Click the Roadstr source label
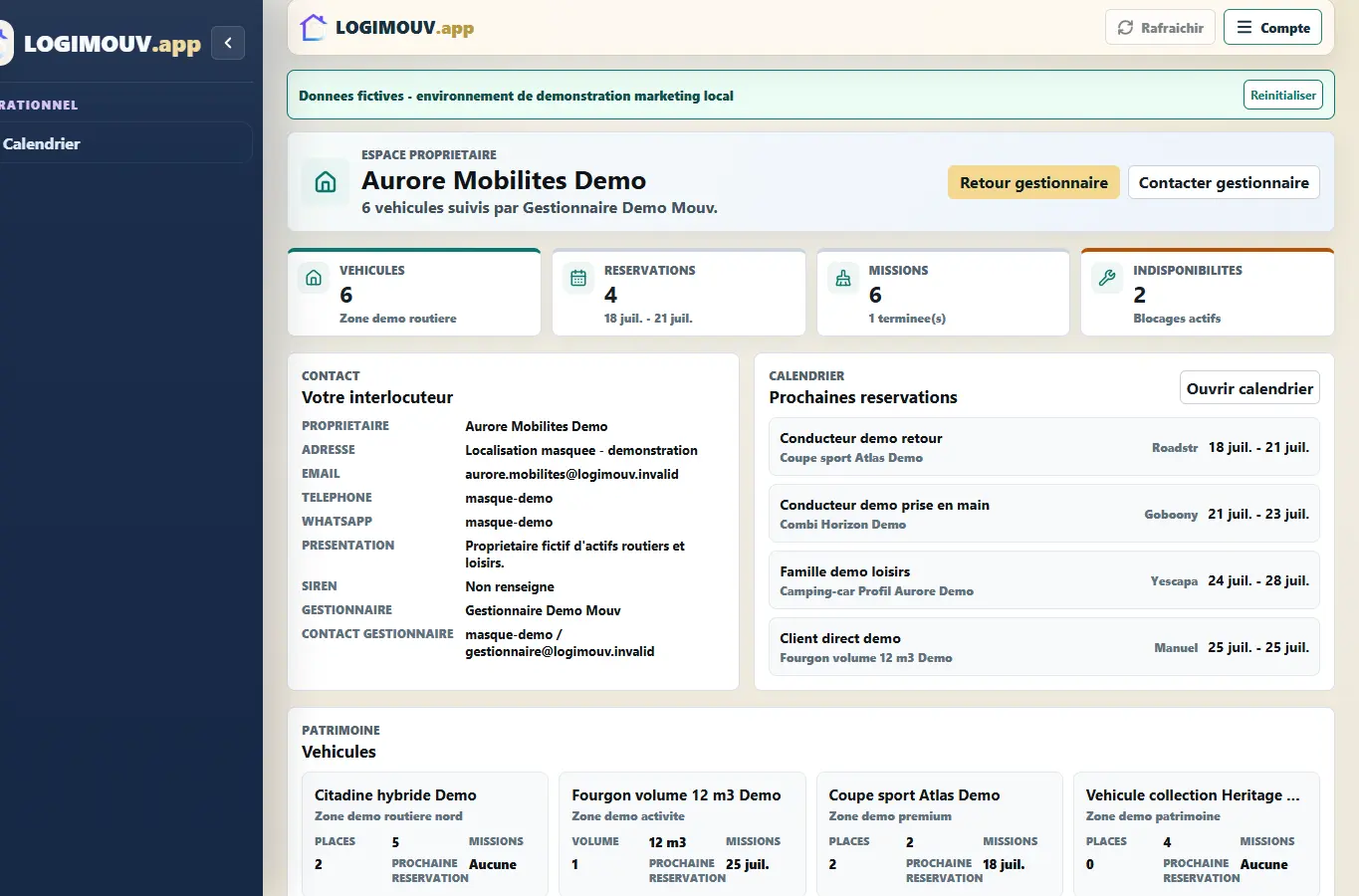1359x896 pixels. 1175,448
